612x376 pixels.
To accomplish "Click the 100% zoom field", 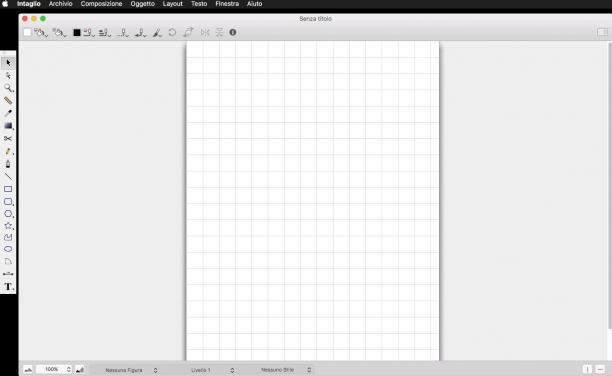I will [51, 369].
